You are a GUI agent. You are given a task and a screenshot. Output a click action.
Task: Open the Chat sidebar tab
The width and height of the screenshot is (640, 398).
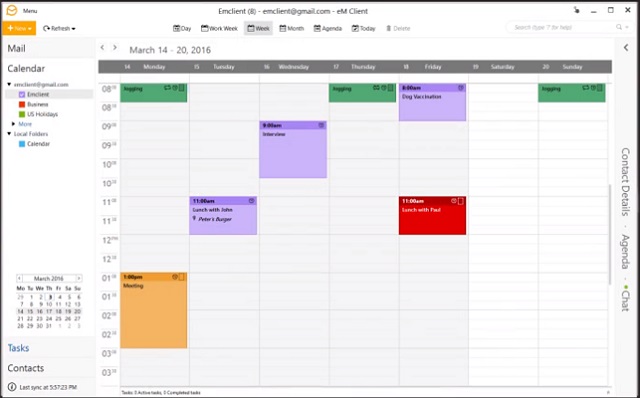(625, 299)
